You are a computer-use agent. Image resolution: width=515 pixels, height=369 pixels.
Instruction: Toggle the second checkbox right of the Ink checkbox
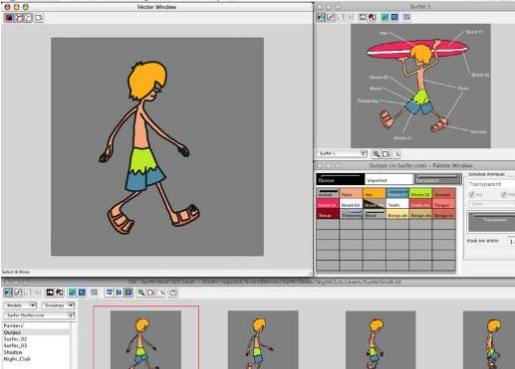click(x=504, y=194)
